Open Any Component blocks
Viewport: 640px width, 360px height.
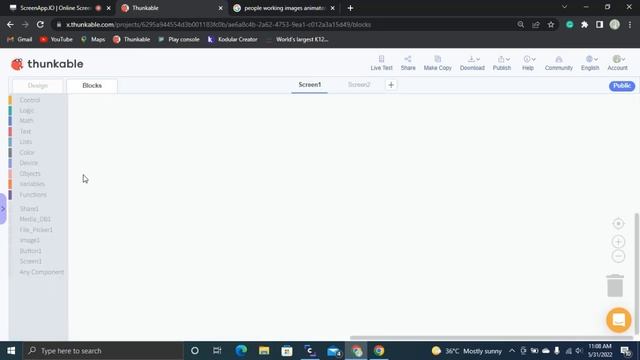[42, 272]
